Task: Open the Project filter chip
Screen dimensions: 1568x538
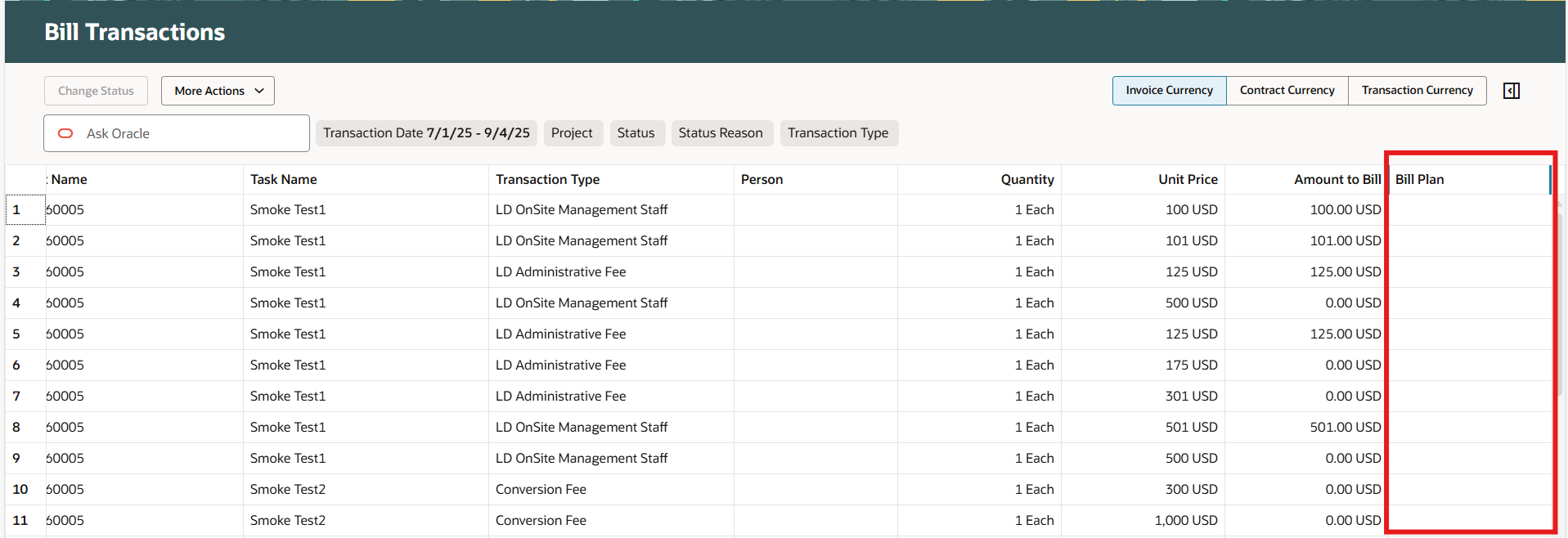Action: tap(572, 133)
